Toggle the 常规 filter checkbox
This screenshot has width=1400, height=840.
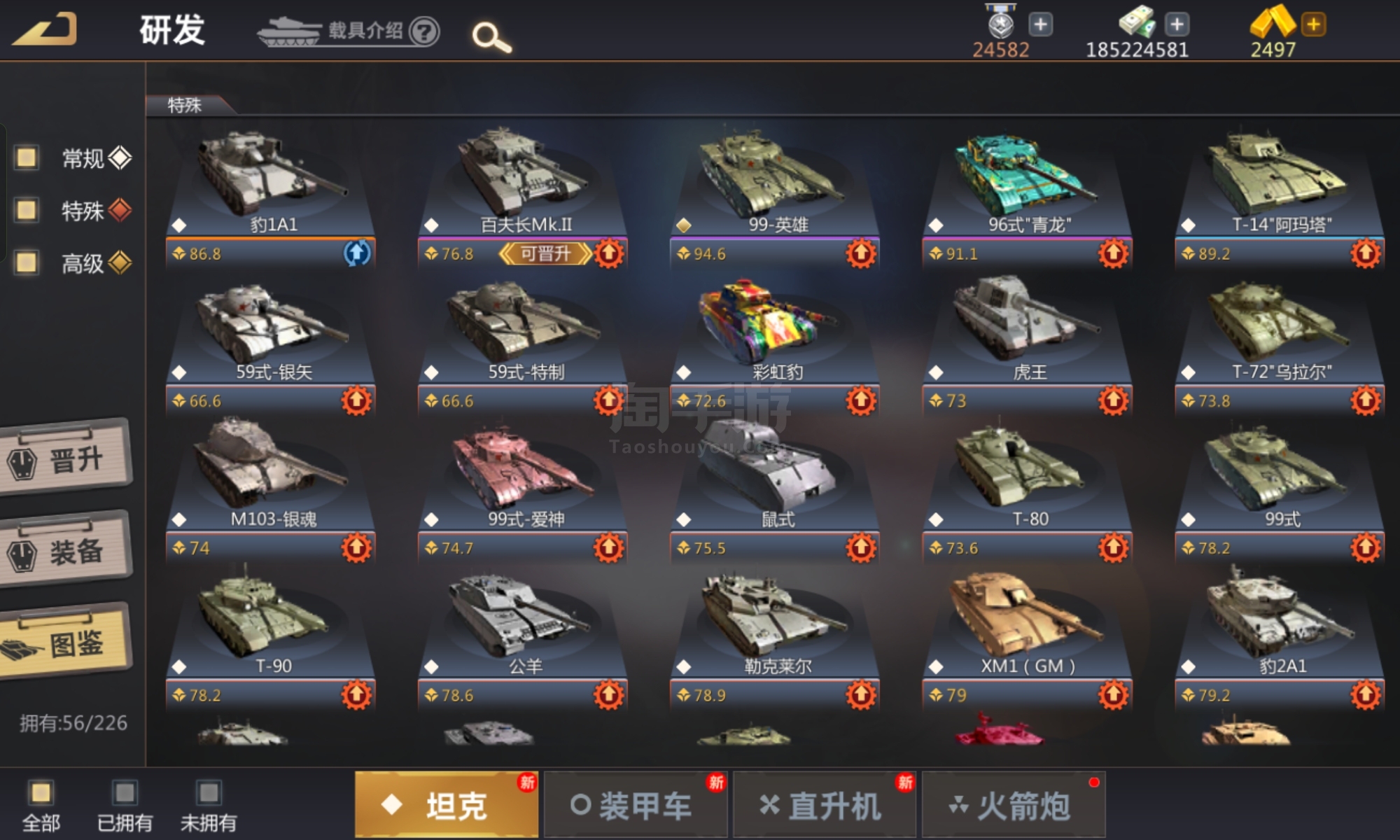27,157
